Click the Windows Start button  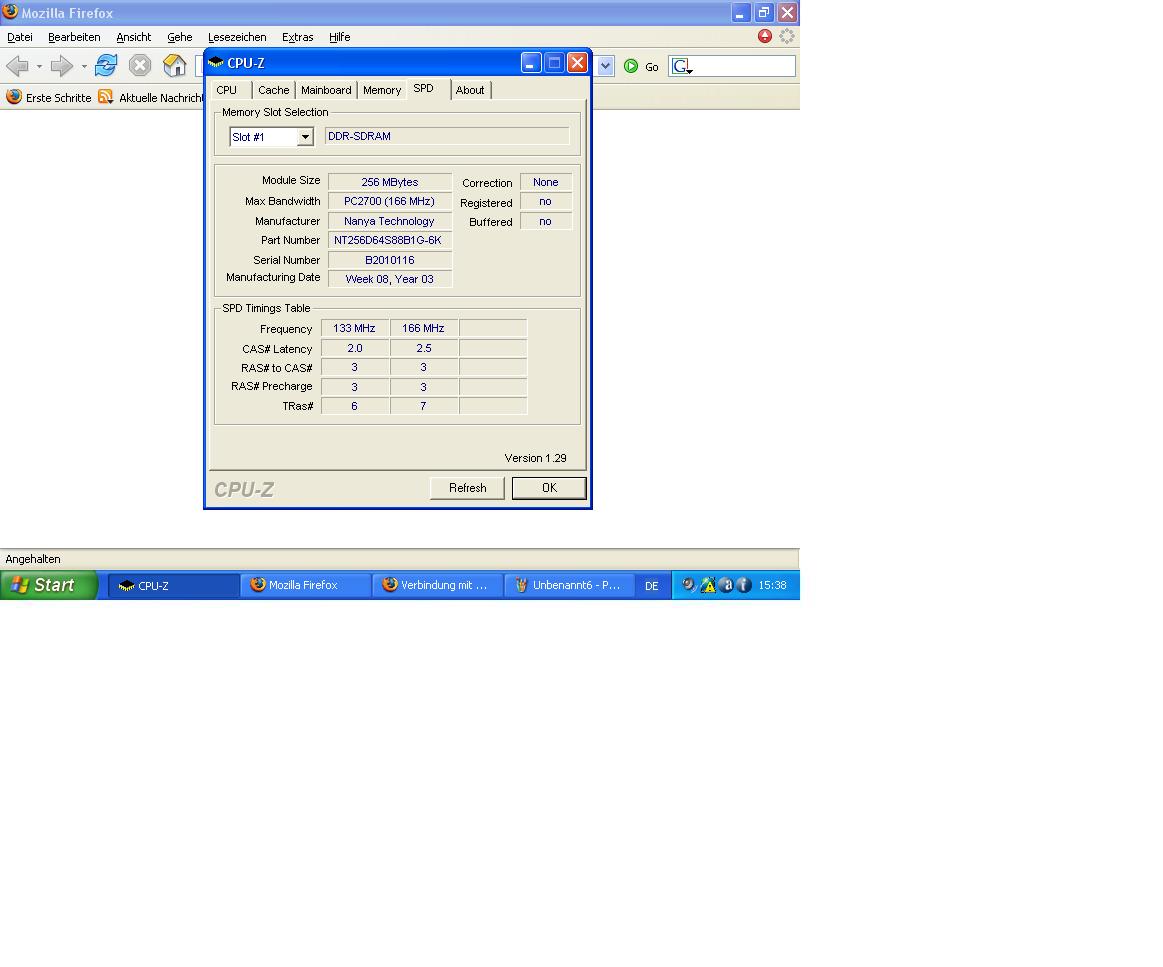coord(49,585)
